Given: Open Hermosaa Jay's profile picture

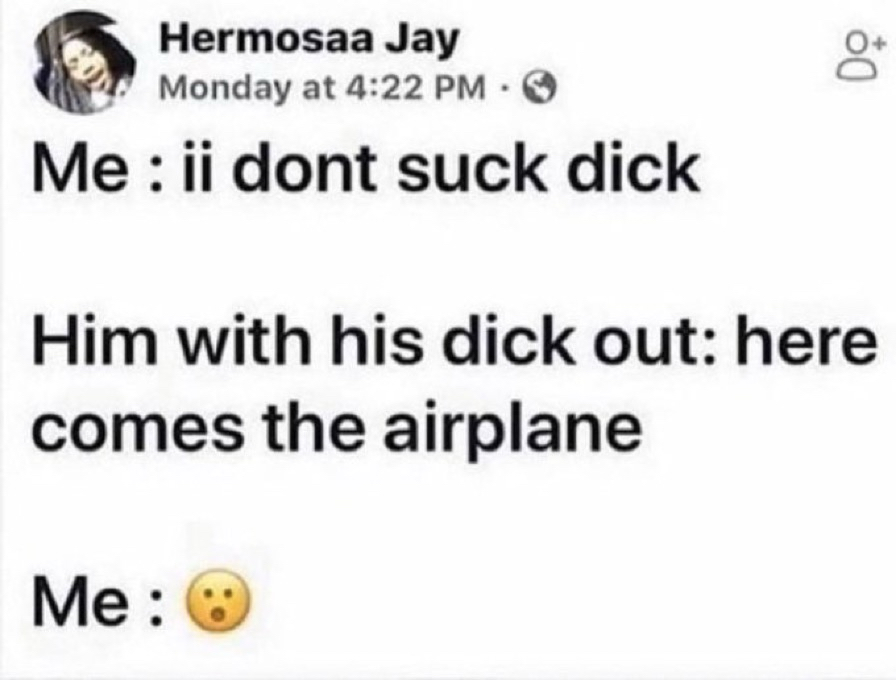Looking at the screenshot, I should (87, 63).
